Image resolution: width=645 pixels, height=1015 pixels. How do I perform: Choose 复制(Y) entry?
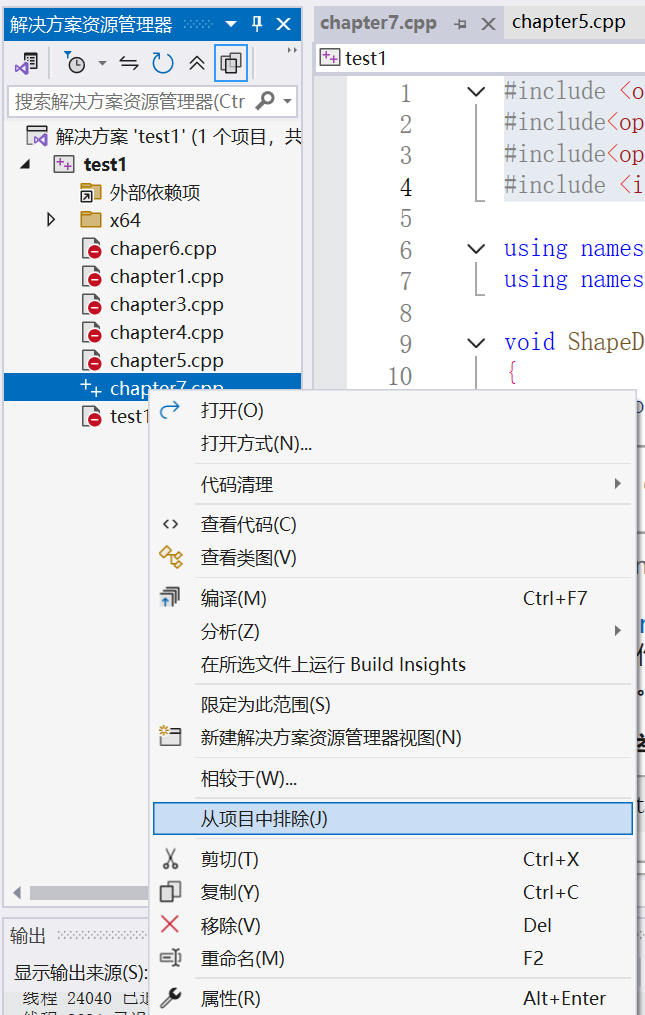click(x=392, y=892)
